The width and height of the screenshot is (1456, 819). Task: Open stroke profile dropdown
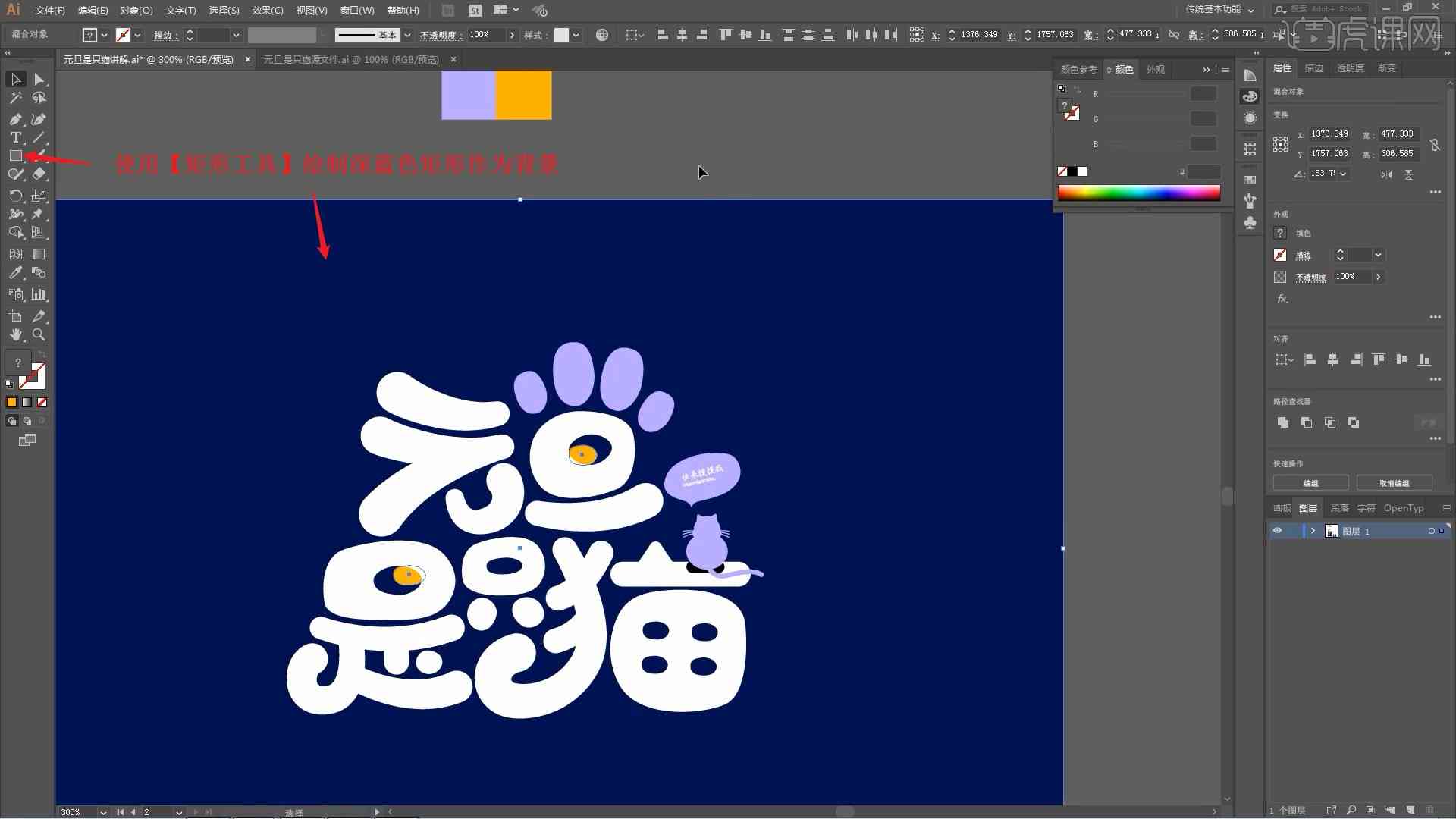pos(408,34)
